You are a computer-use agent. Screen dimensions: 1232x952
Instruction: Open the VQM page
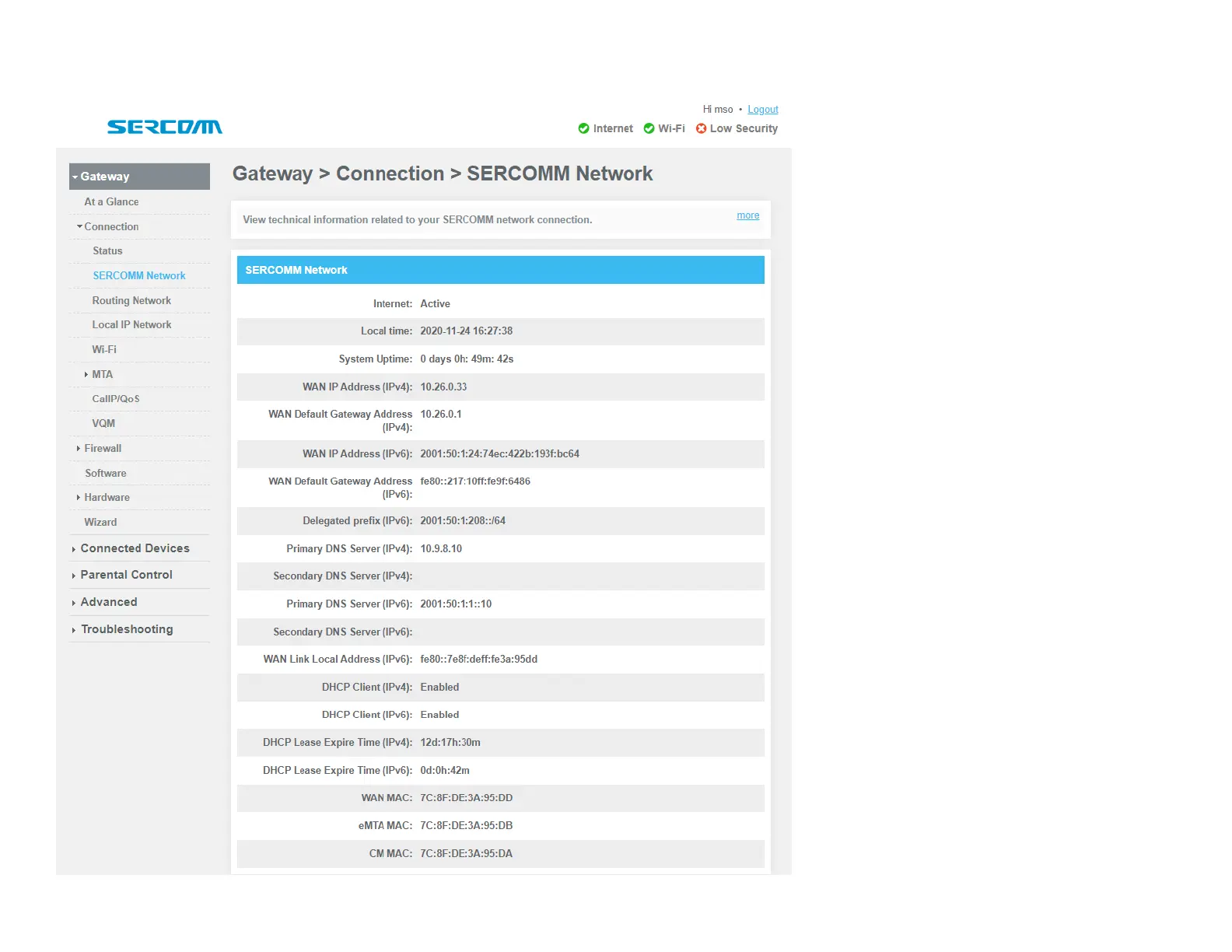coord(103,423)
